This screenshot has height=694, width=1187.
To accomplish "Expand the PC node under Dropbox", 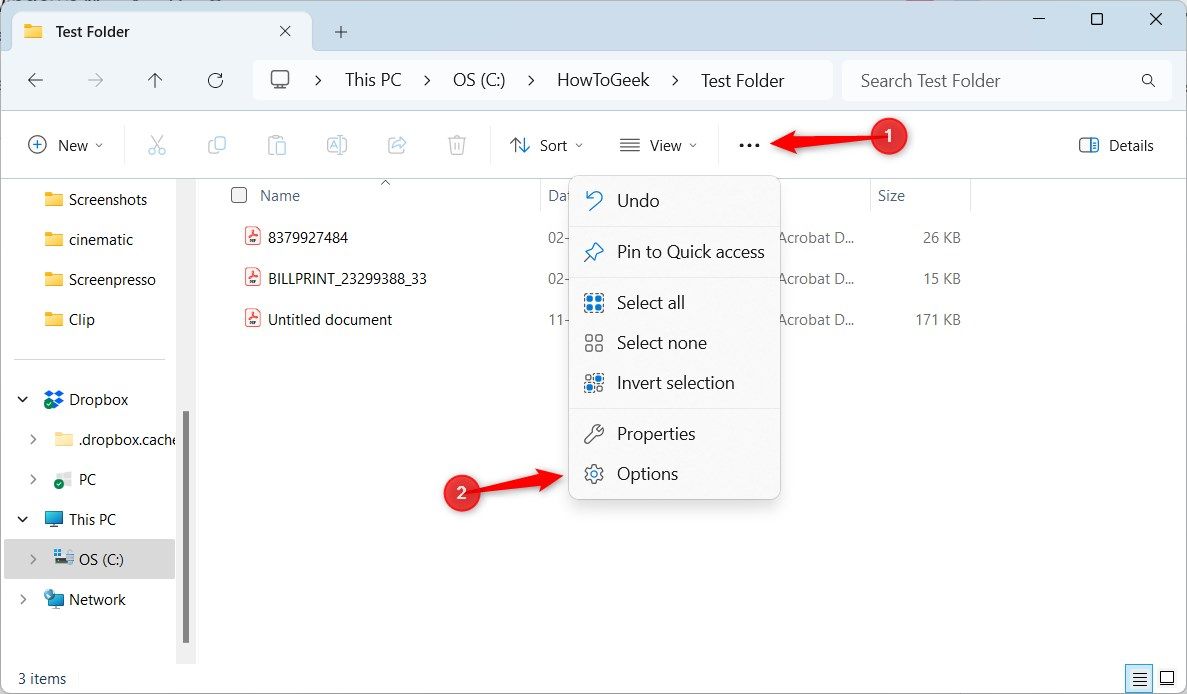I will (x=33, y=479).
